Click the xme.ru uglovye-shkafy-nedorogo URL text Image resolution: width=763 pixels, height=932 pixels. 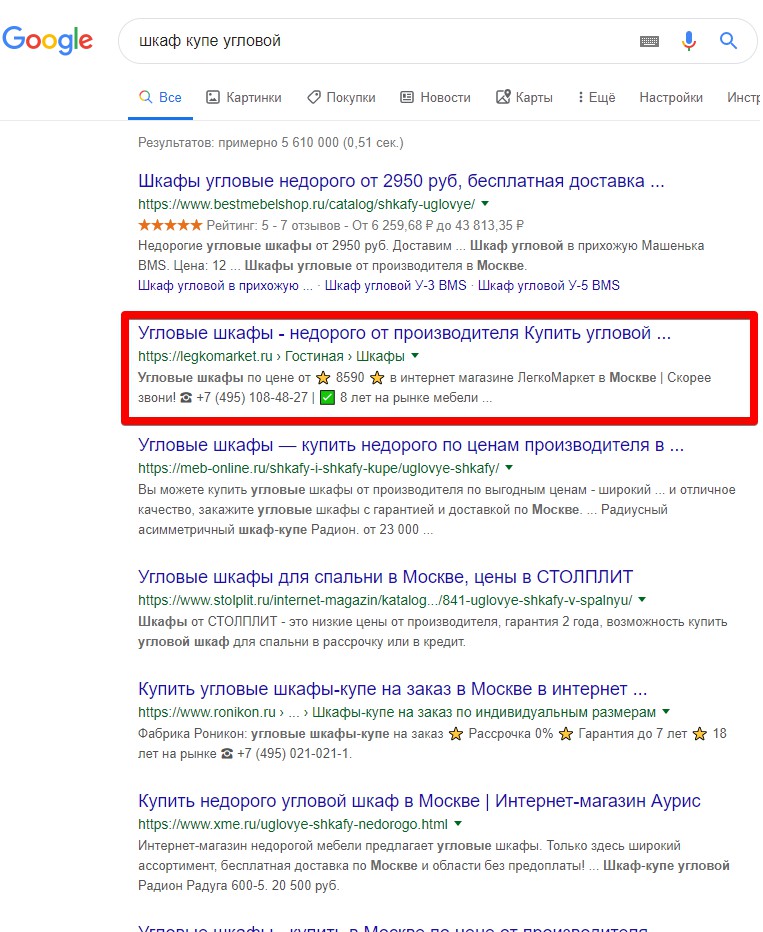pyautogui.click(x=293, y=824)
